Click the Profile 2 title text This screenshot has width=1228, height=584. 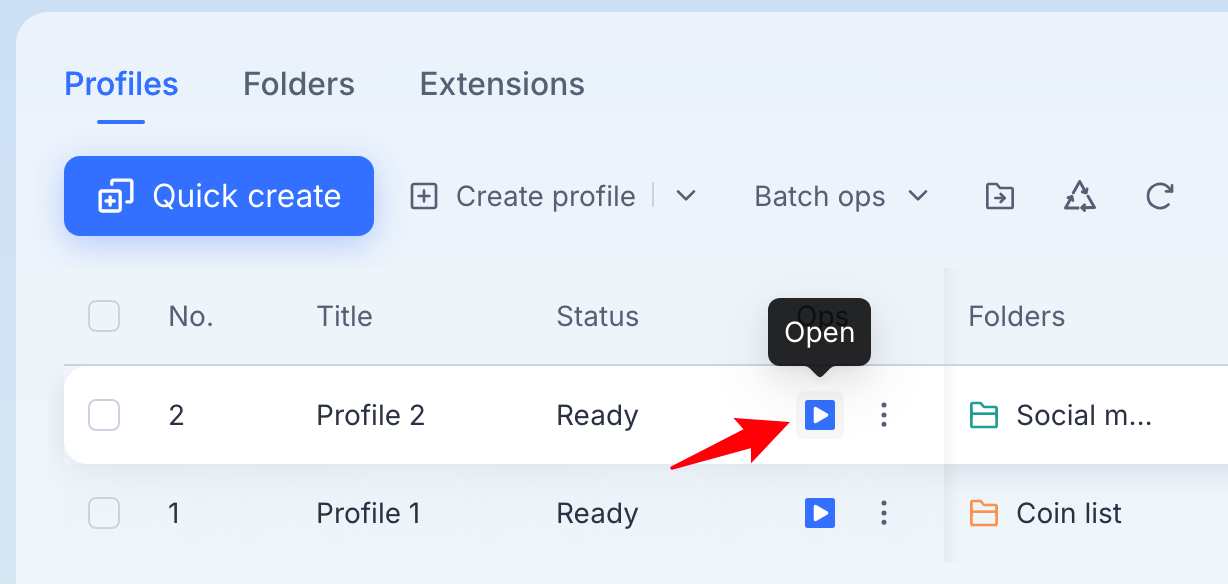(371, 415)
